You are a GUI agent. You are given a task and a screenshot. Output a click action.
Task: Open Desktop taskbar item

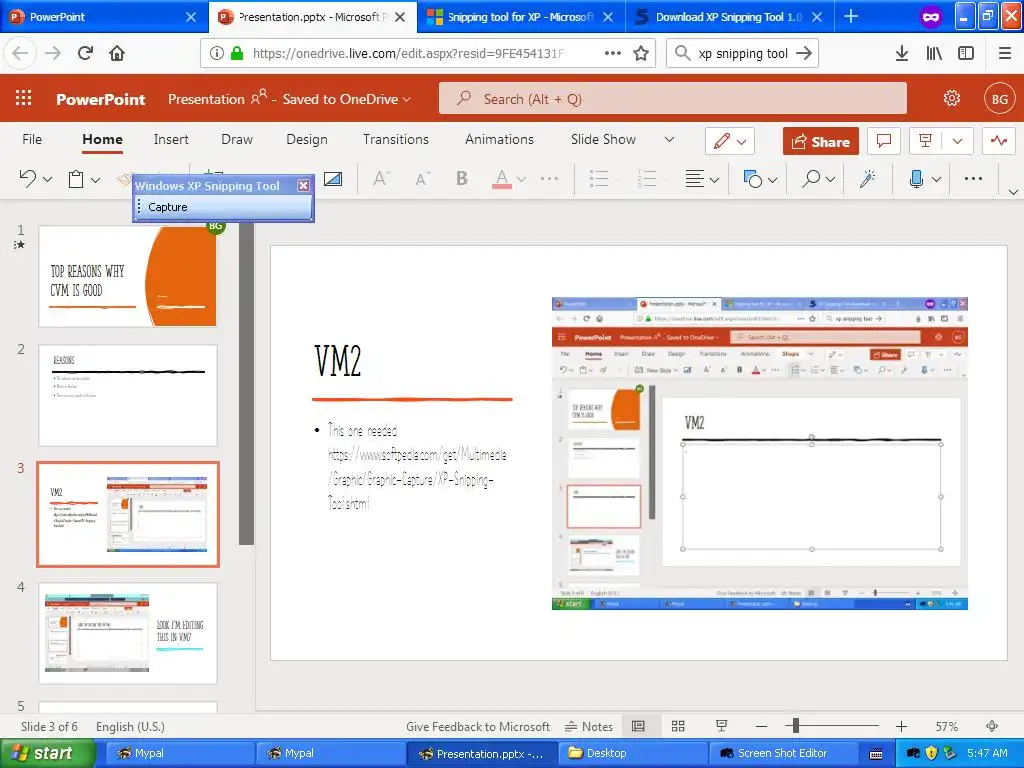633,753
